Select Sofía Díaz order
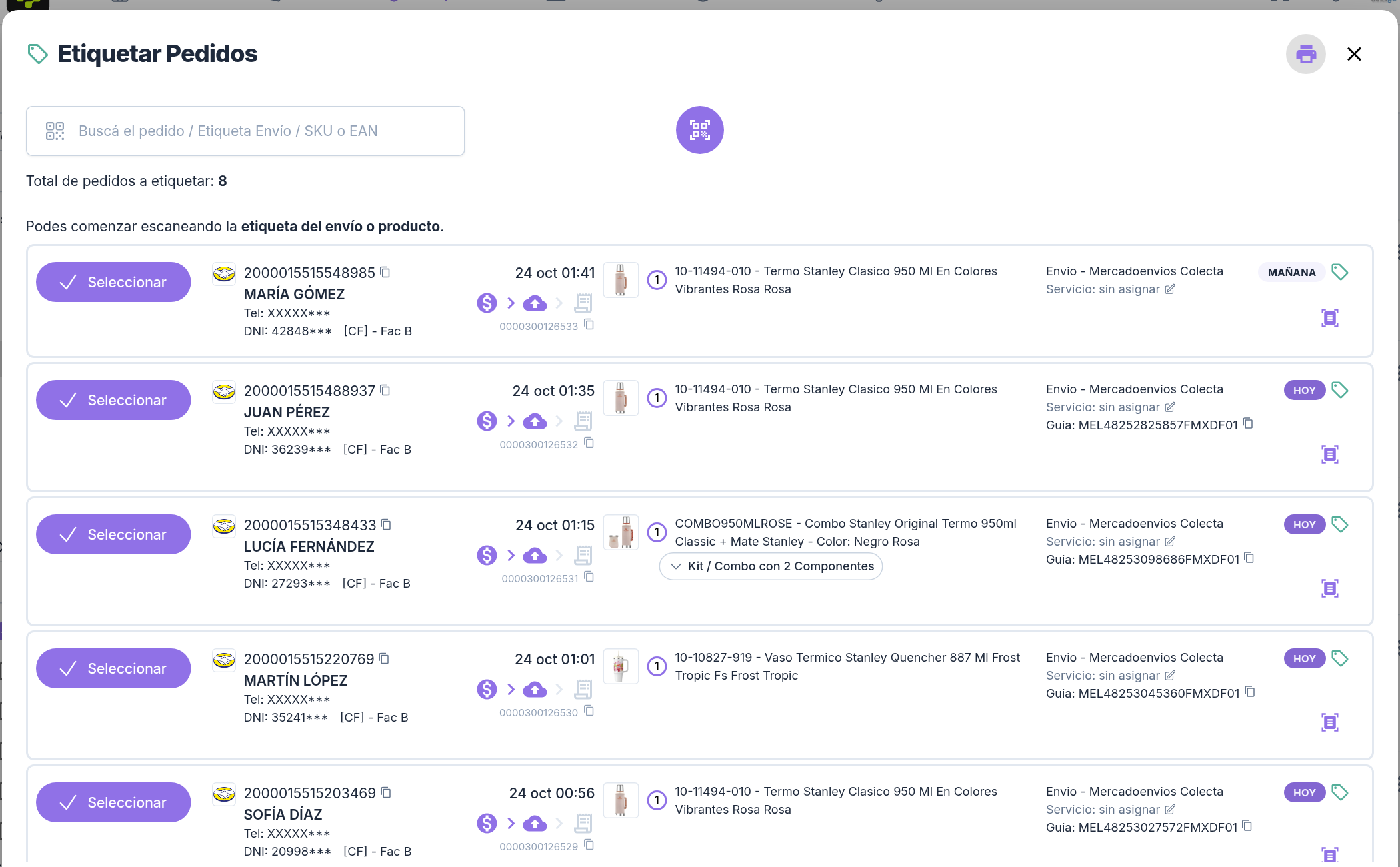Image resolution: width=1400 pixels, height=867 pixels. click(113, 802)
